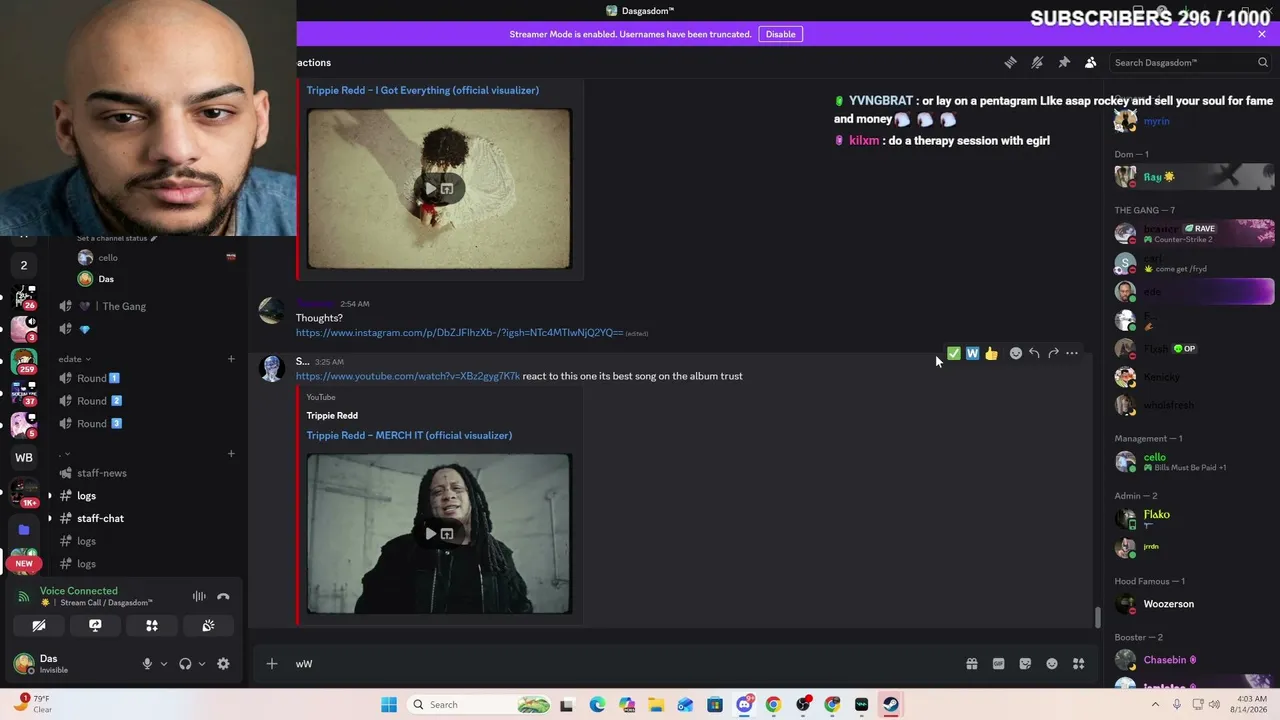
Task: Open headphone output options arrow
Action: (202, 663)
